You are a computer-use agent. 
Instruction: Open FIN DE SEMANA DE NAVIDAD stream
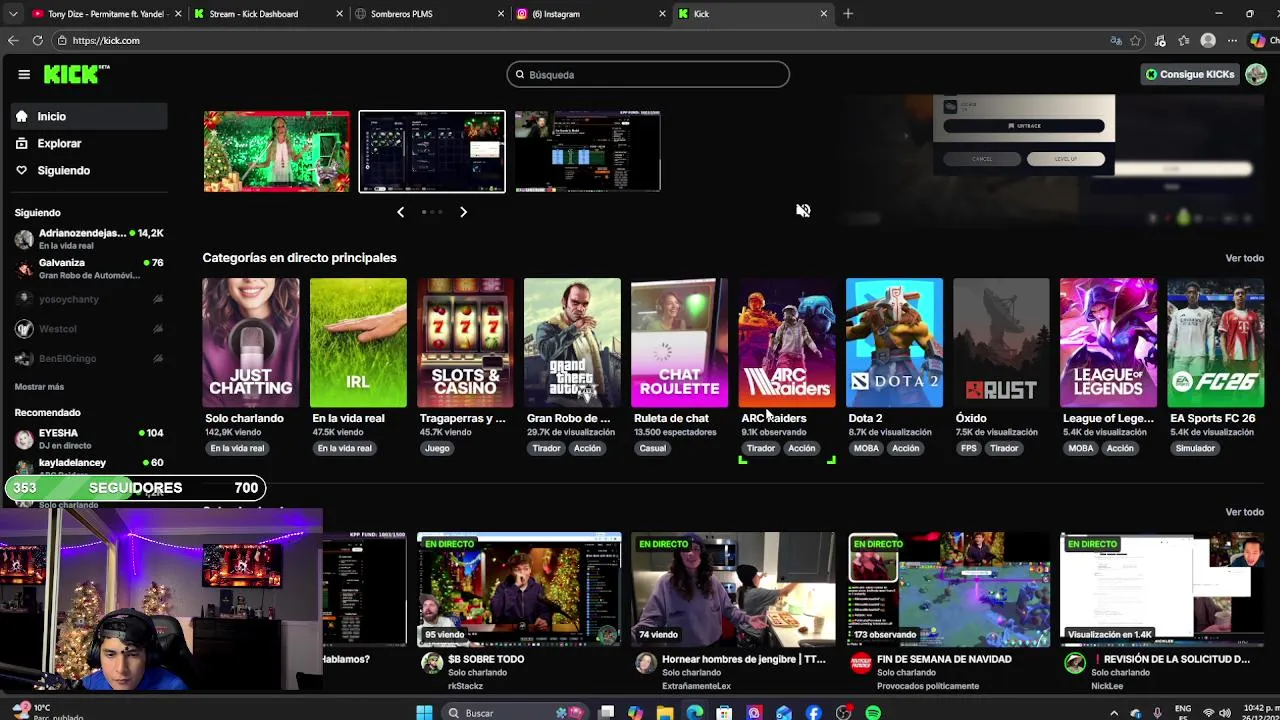(948, 589)
